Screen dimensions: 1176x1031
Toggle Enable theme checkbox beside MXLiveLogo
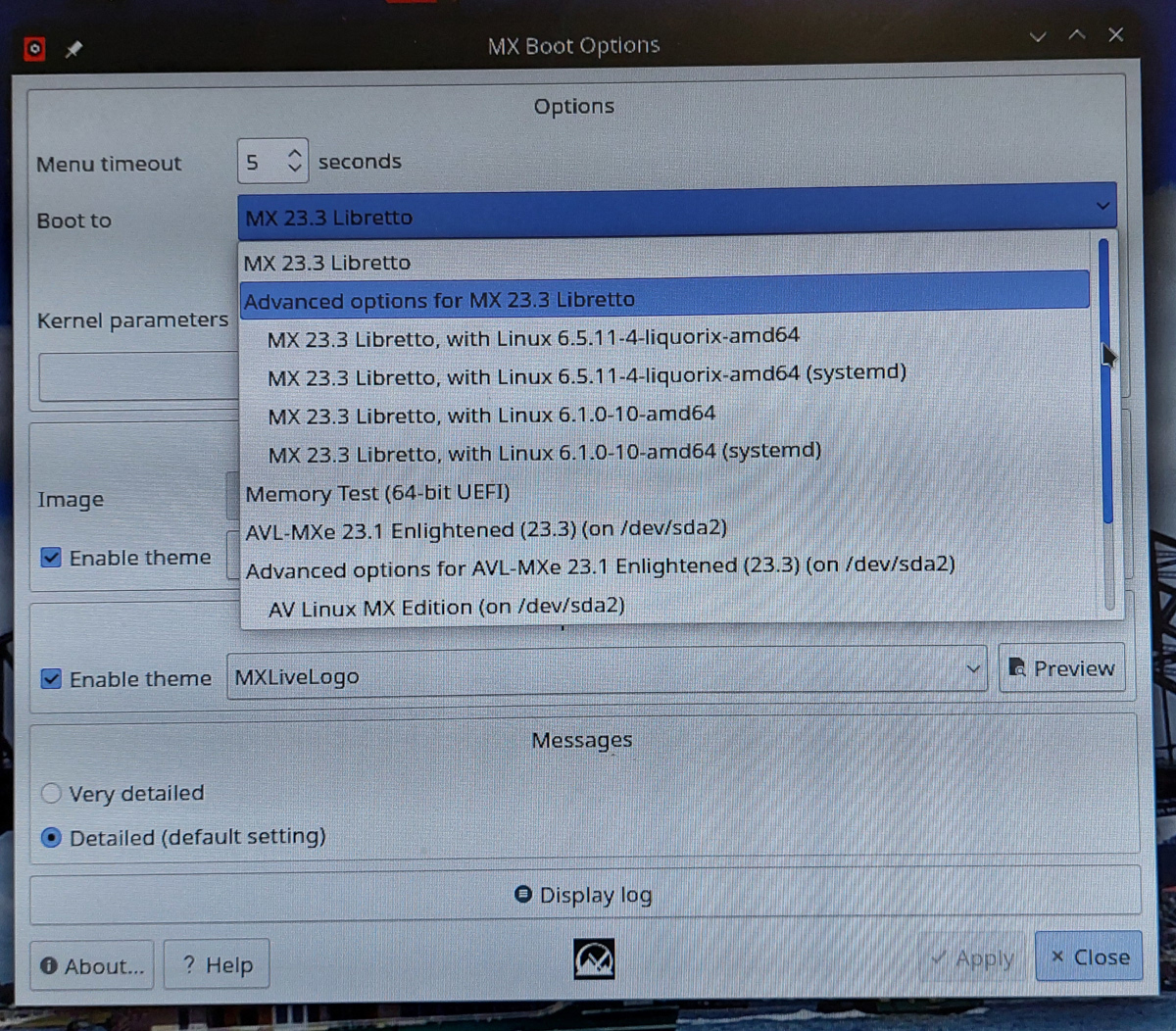(51, 678)
